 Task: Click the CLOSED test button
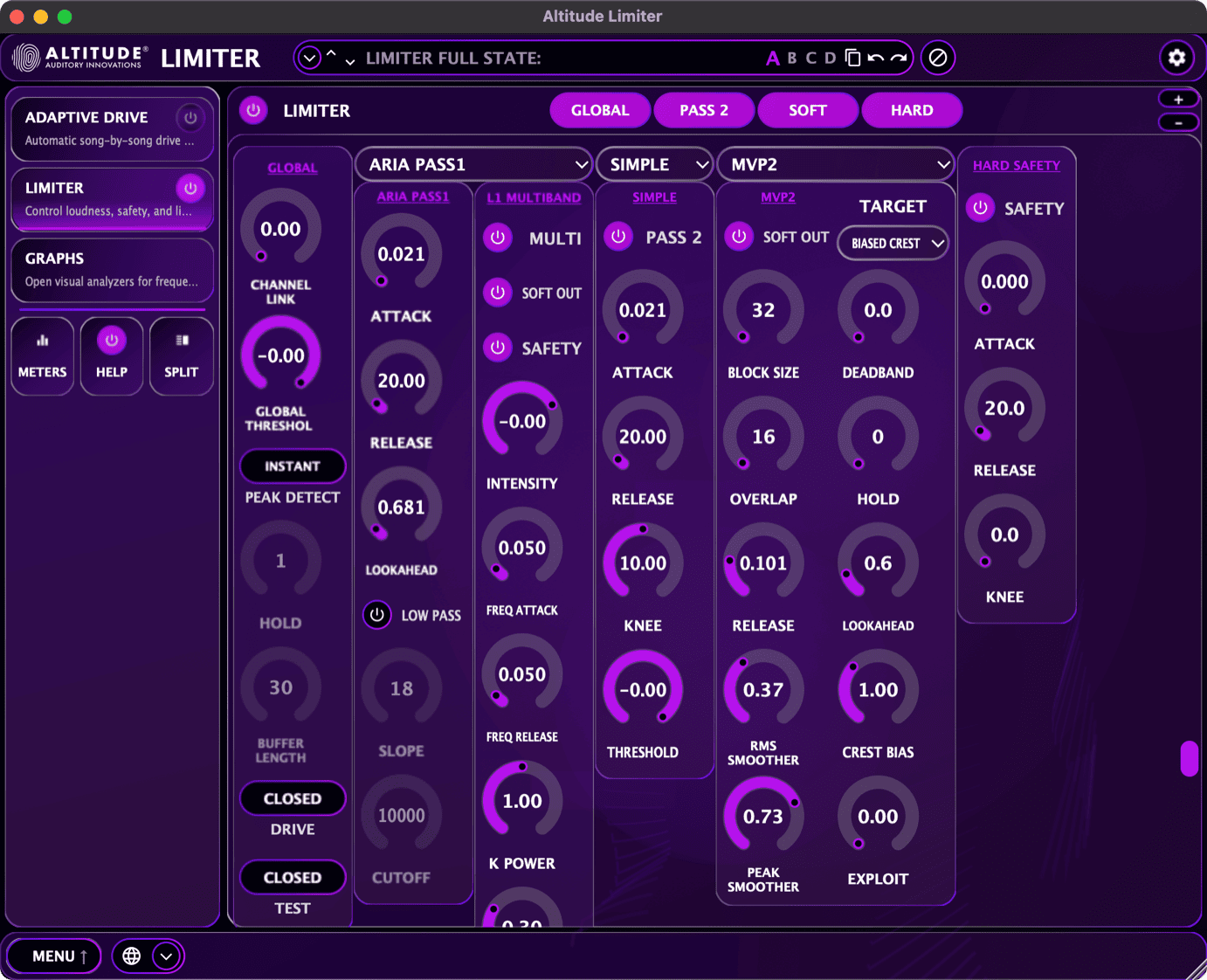coord(293,877)
